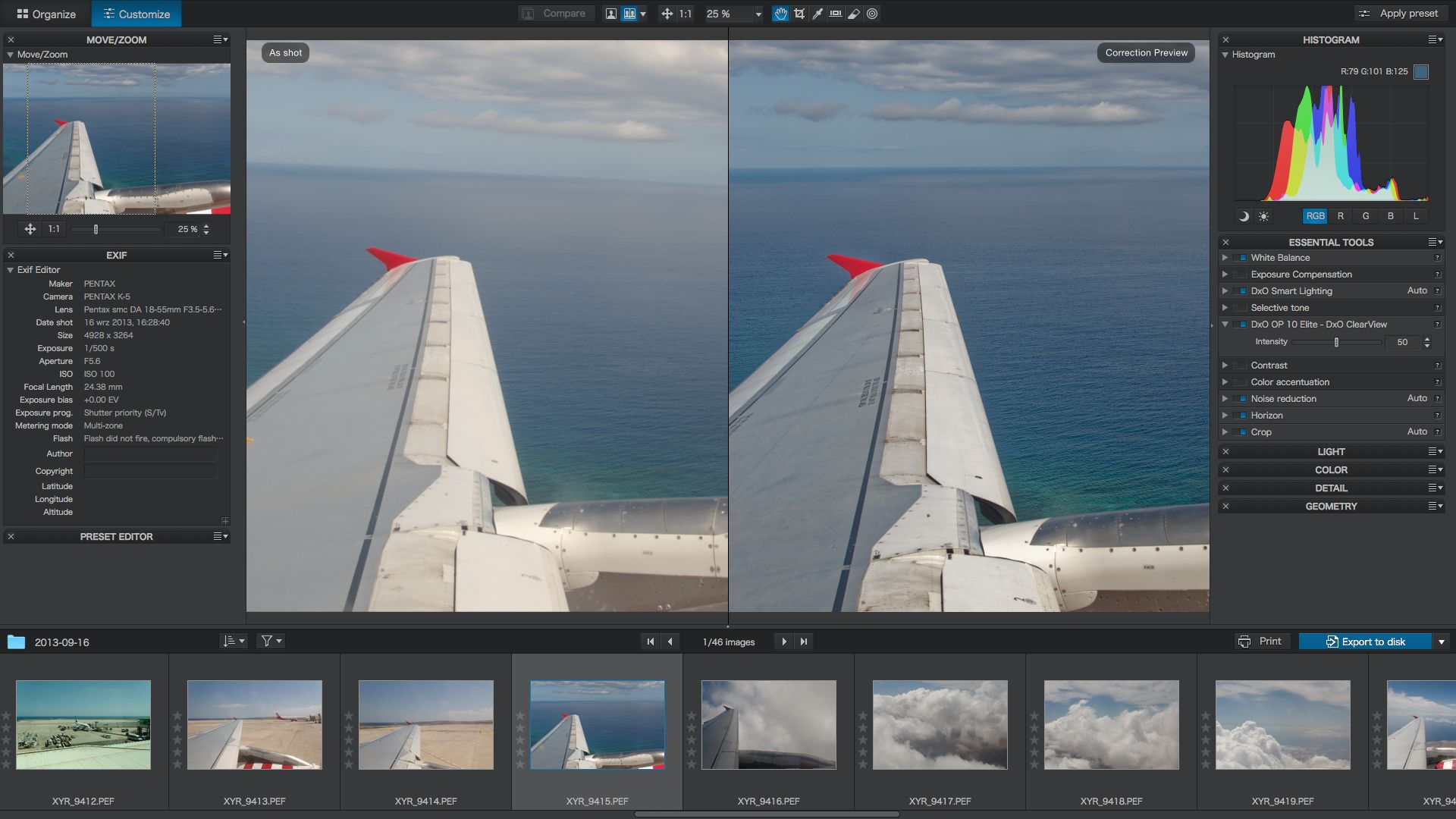Click the 1:1 zoom button in toolbar
1456x819 pixels.
pos(686,14)
